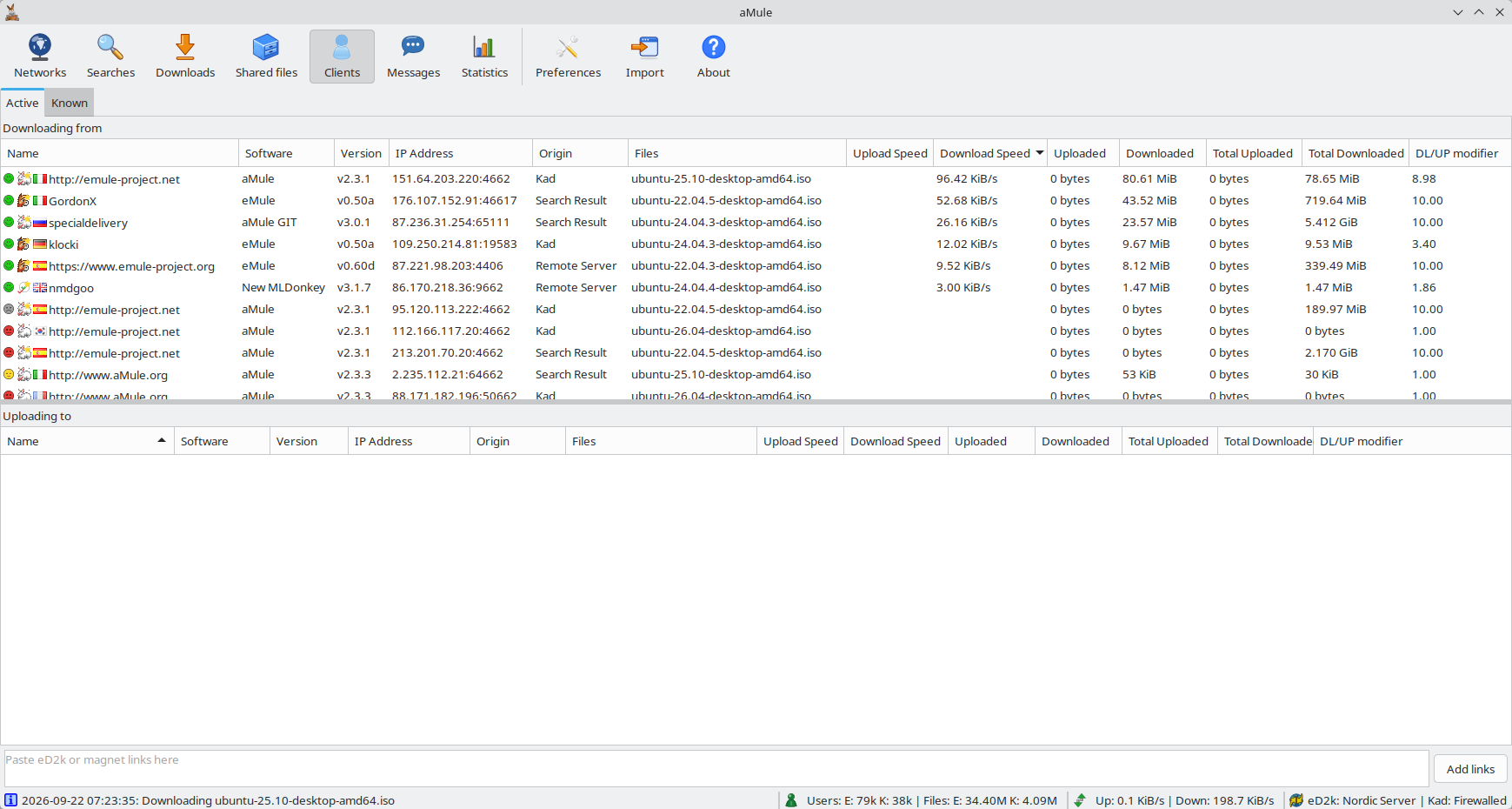Select the GordonX client row
This screenshot has height=809, width=1512.
756,200
